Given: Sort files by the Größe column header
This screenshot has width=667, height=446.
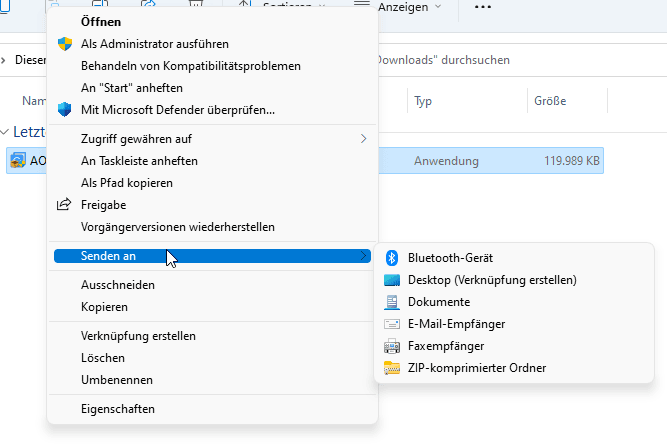Looking at the screenshot, I should [x=550, y=101].
